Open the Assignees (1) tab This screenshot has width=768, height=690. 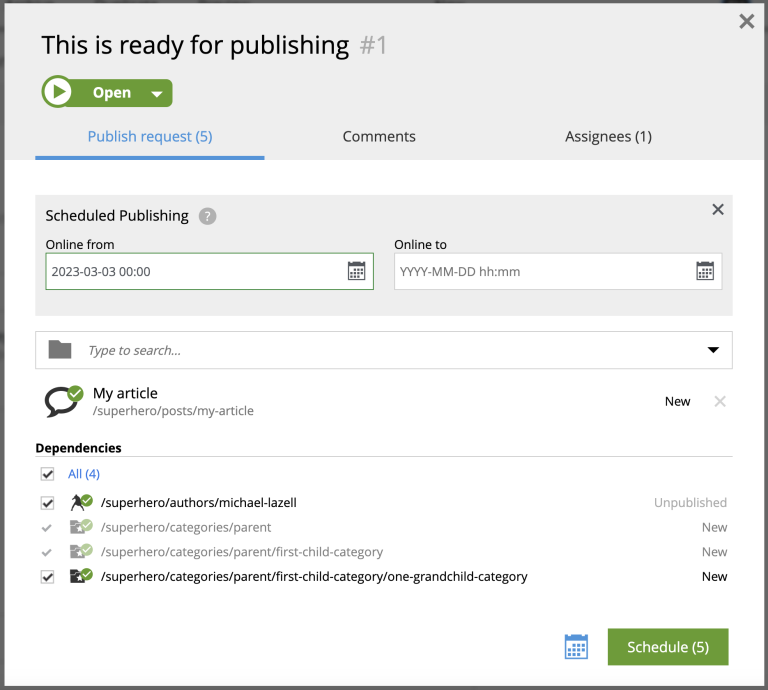(608, 137)
